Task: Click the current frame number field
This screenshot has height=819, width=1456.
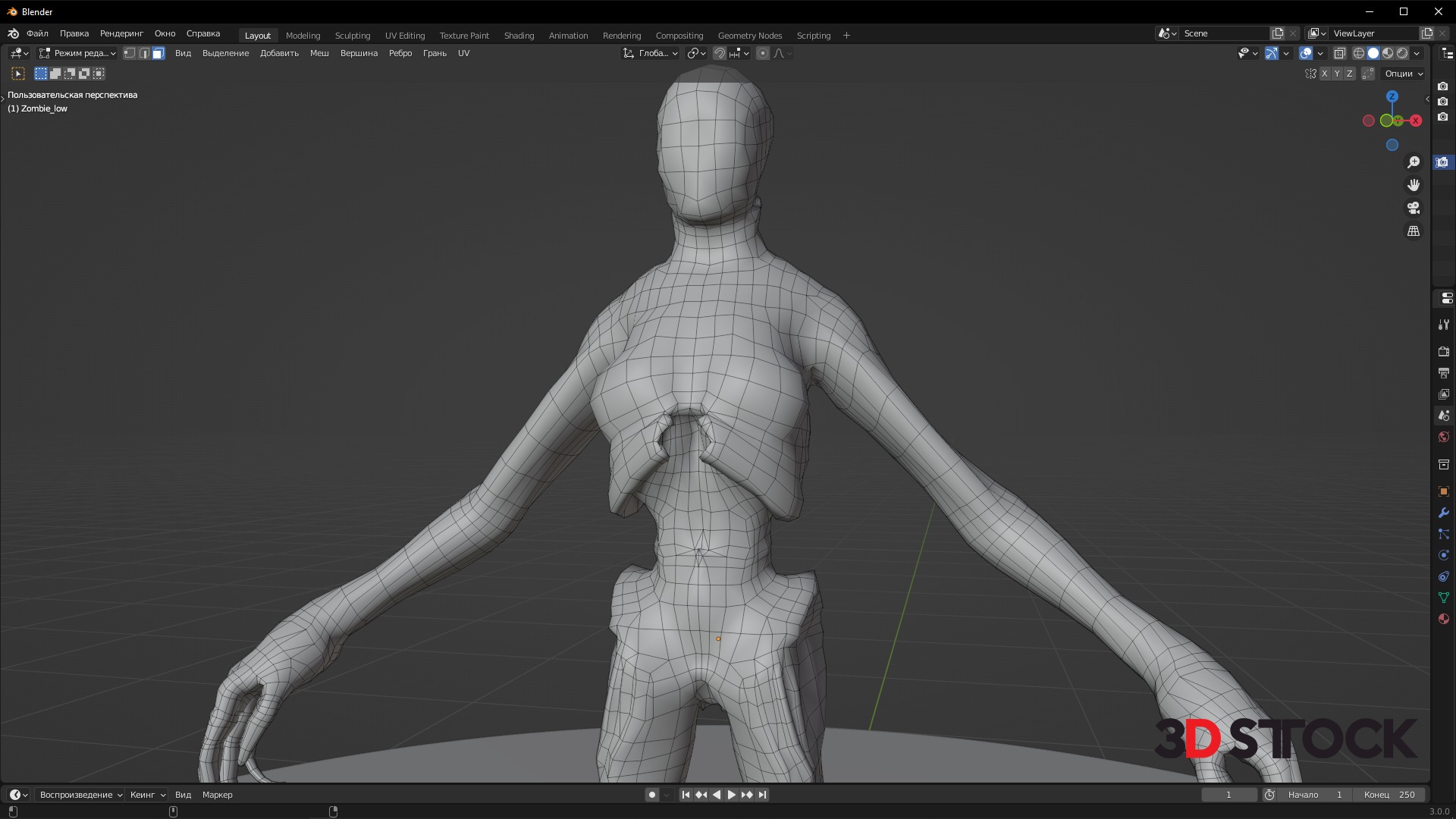Action: (1228, 795)
